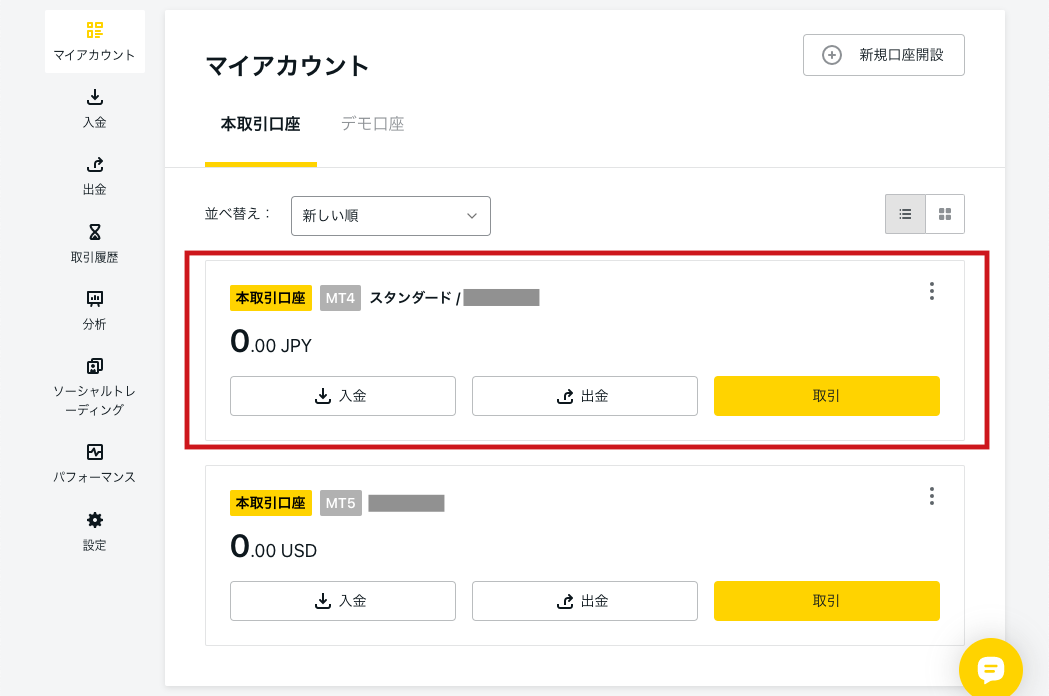The height and width of the screenshot is (696, 1049).
Task: Expand the 新しい順 sort dropdown
Action: (x=391, y=215)
